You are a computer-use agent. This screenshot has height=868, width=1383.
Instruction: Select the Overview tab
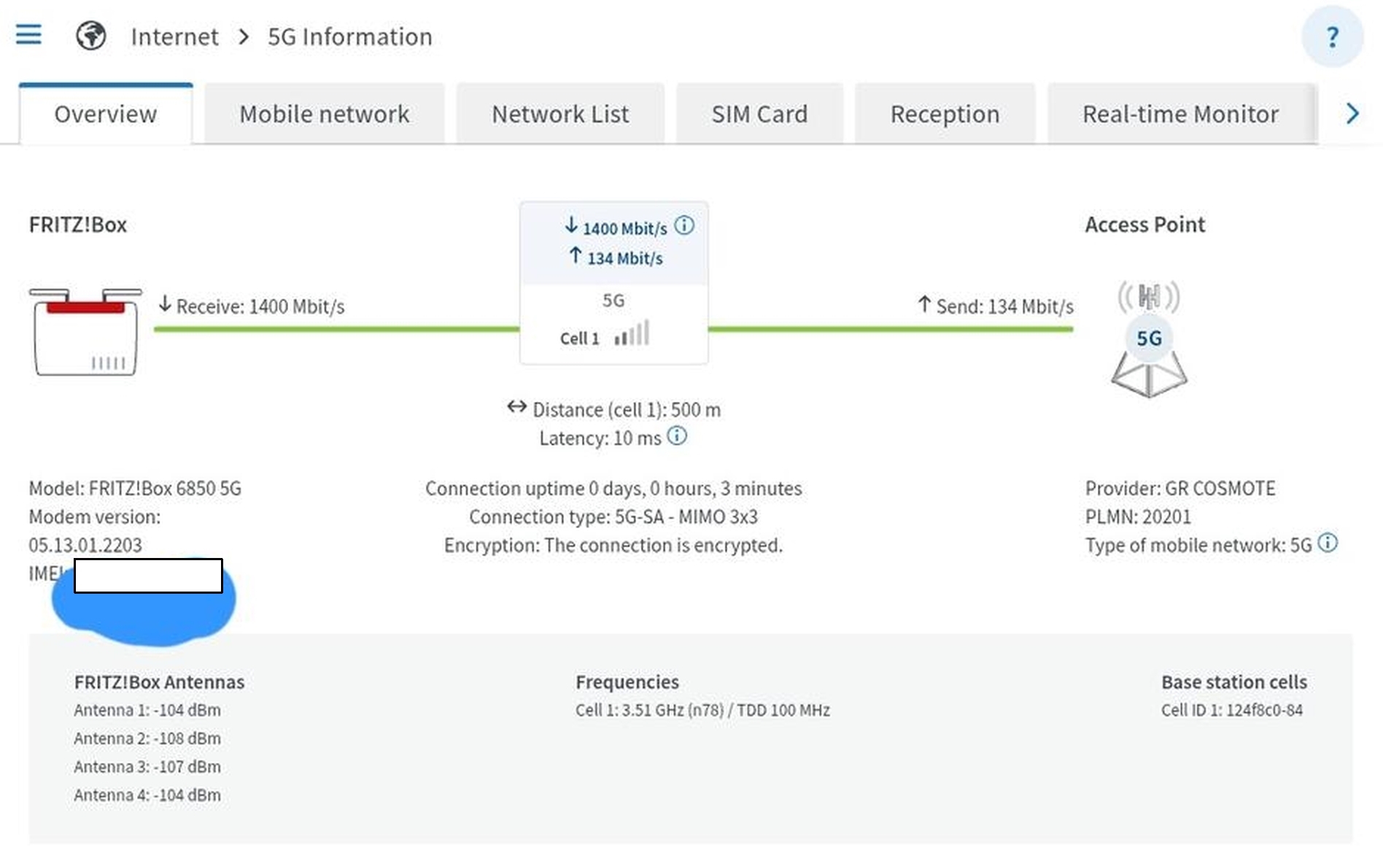coord(106,114)
